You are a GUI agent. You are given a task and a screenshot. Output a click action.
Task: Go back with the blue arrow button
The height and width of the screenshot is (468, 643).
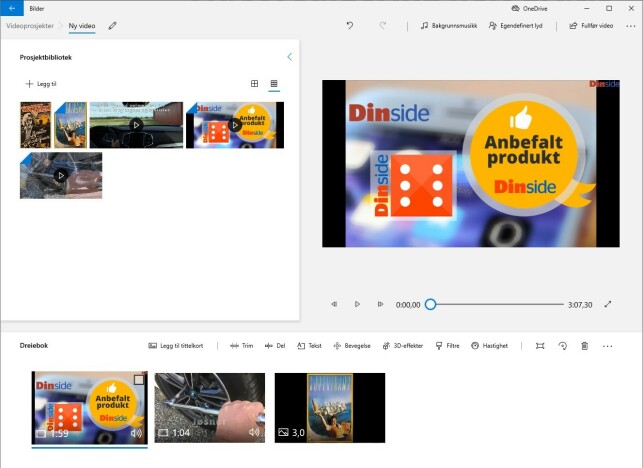click(12, 8)
